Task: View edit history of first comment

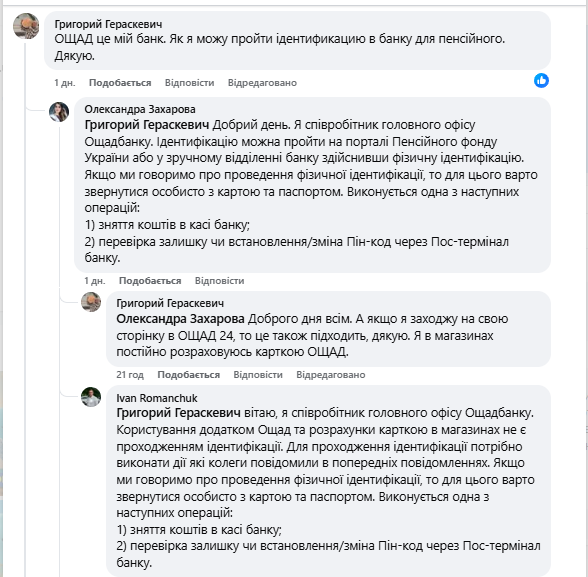Action: point(262,82)
